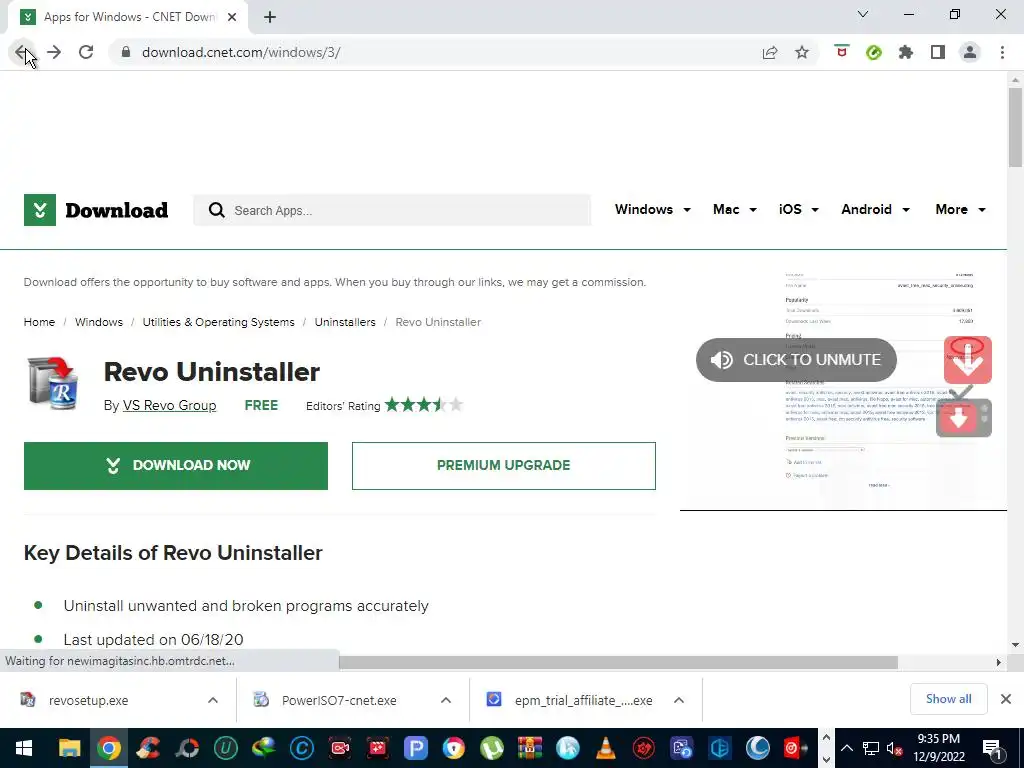Click the red download arrow video overlay
Image resolution: width=1024 pixels, height=768 pixels.
point(968,360)
